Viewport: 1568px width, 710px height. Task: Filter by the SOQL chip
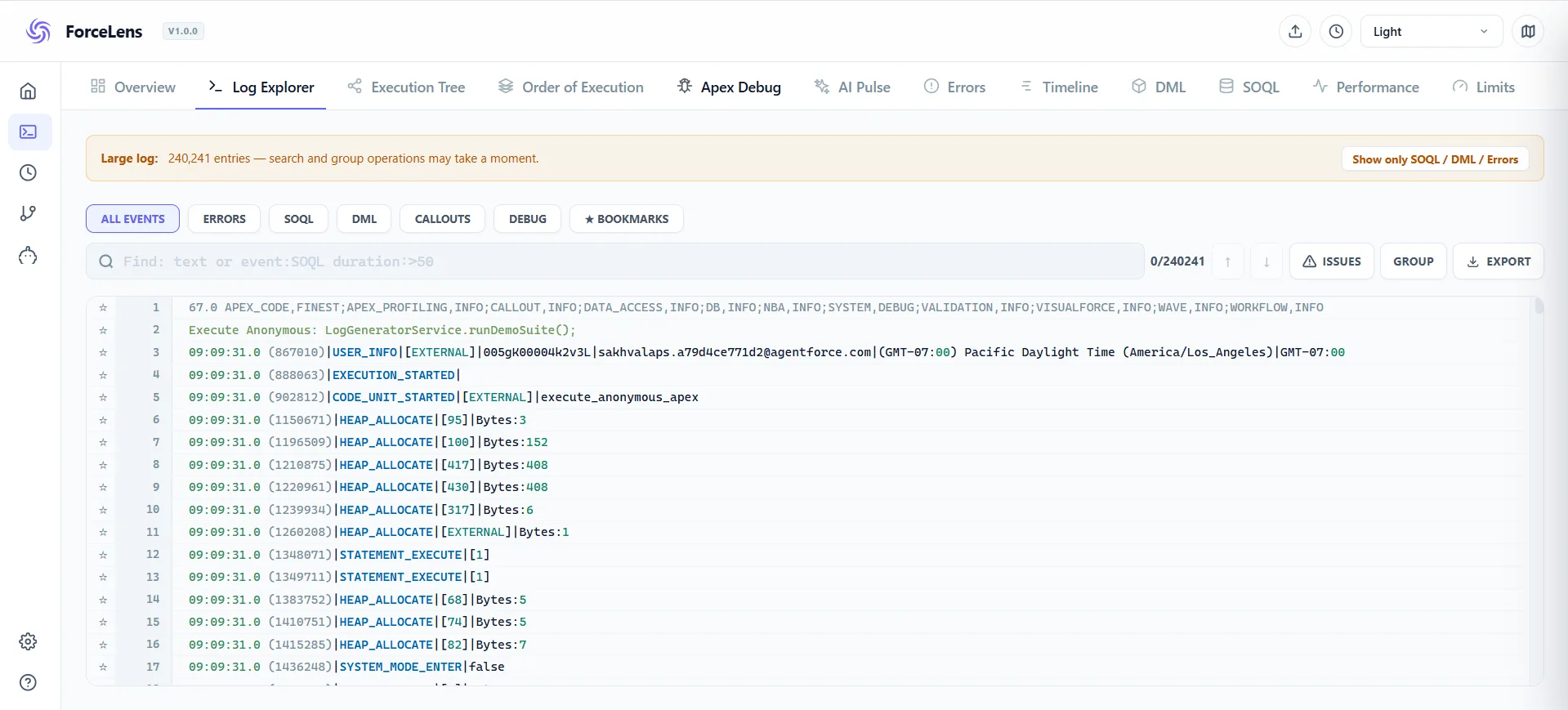point(299,219)
